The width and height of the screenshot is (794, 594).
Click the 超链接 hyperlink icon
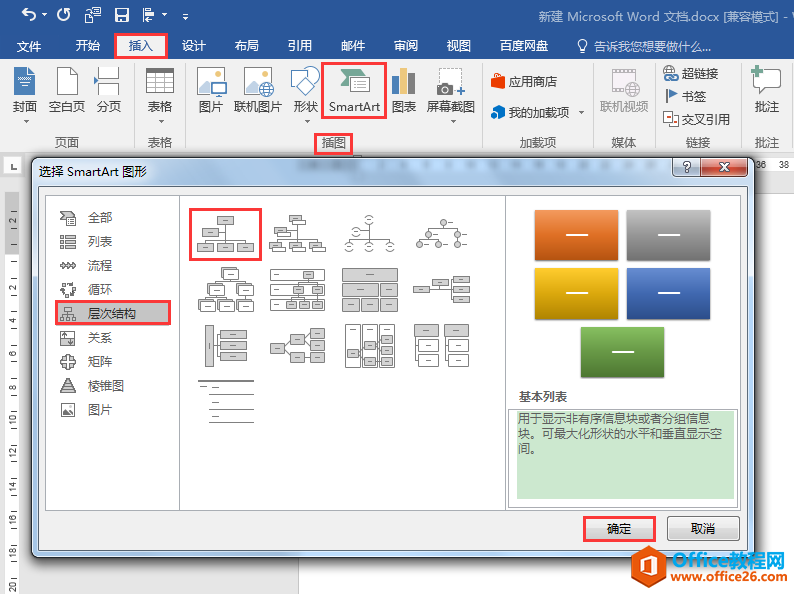(x=691, y=73)
